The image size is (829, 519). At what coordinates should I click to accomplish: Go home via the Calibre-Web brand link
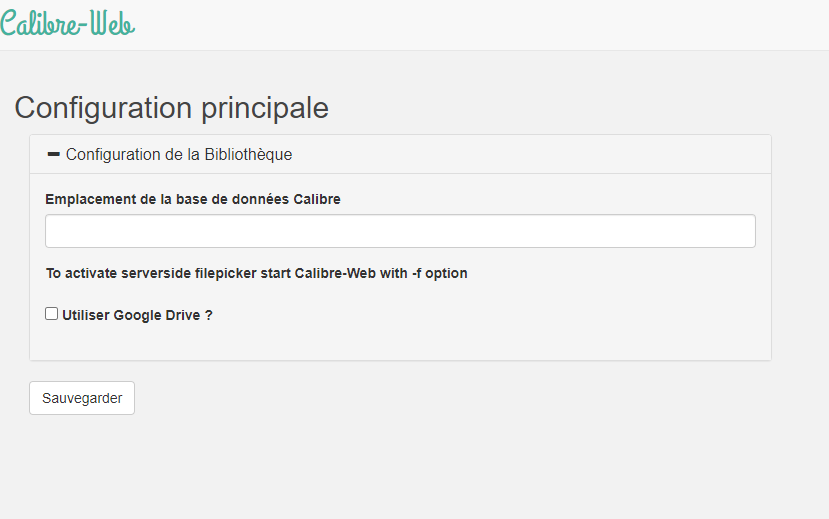pyautogui.click(x=67, y=23)
